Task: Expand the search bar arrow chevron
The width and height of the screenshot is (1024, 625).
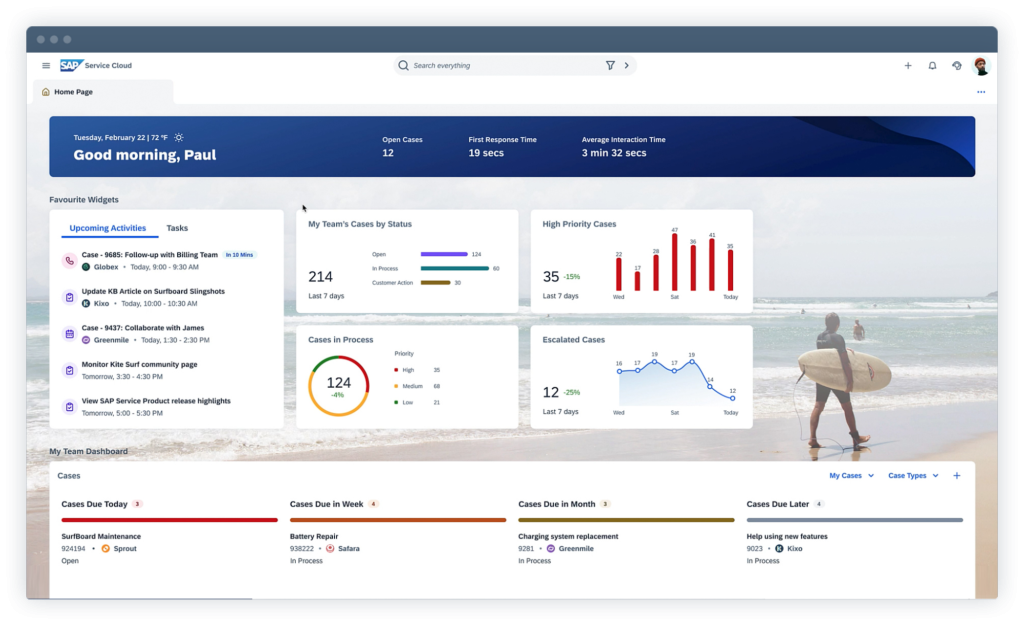Action: (x=627, y=66)
